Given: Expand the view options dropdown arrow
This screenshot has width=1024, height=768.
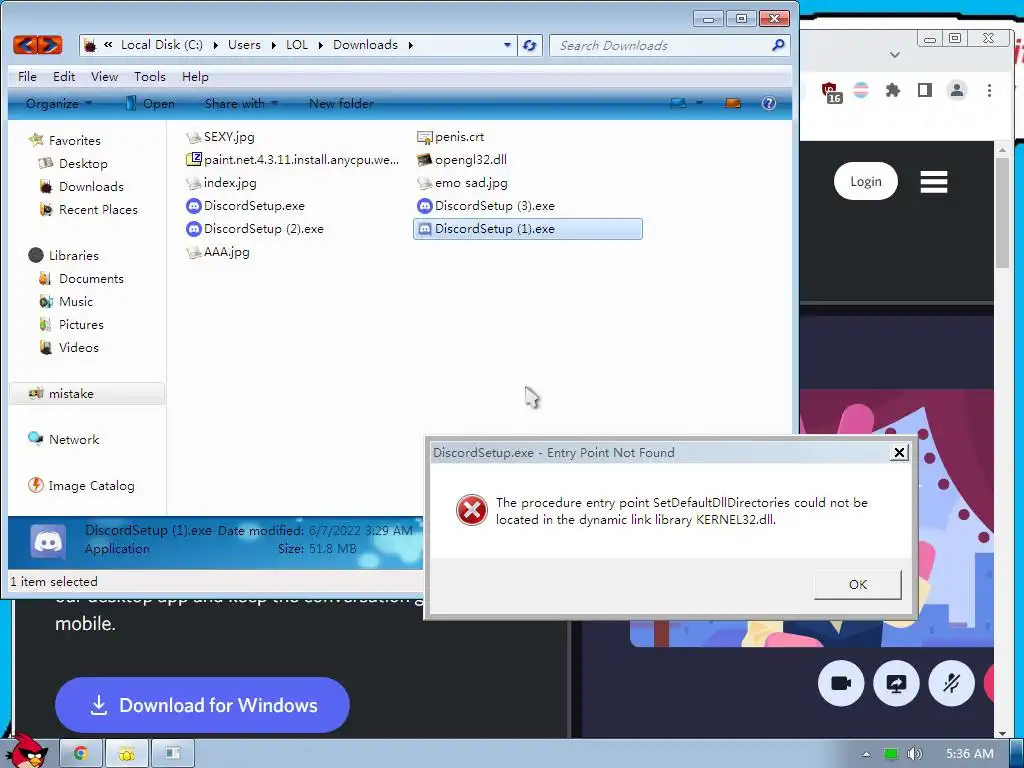Looking at the screenshot, I should click(699, 103).
